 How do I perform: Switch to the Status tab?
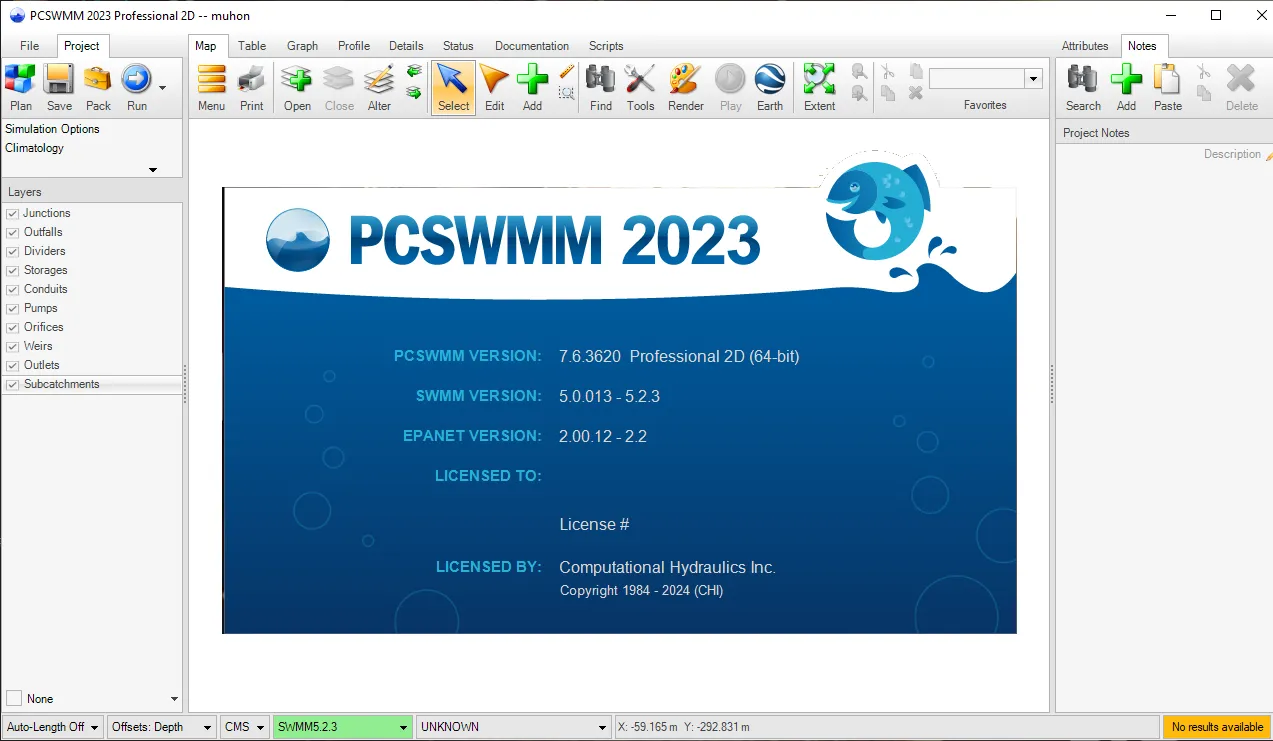(x=458, y=46)
